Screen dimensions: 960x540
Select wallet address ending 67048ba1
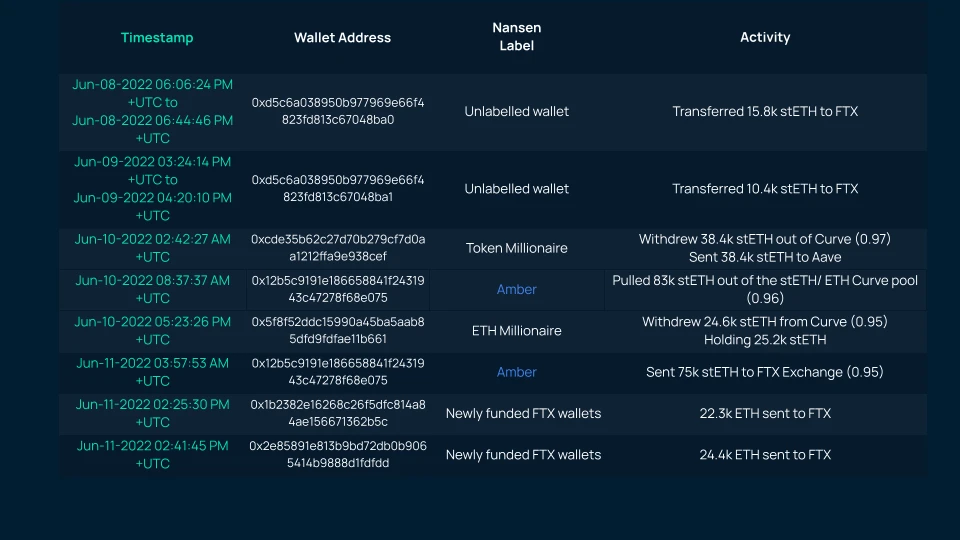(x=338, y=188)
